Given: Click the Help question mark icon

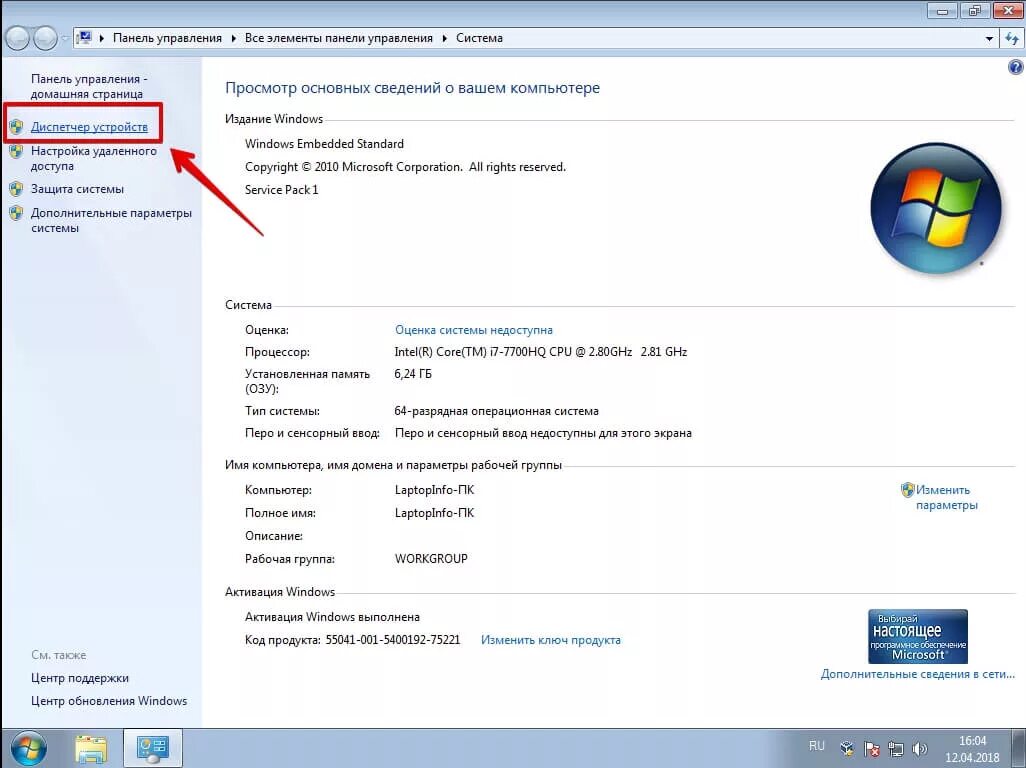Looking at the screenshot, I should (1016, 67).
